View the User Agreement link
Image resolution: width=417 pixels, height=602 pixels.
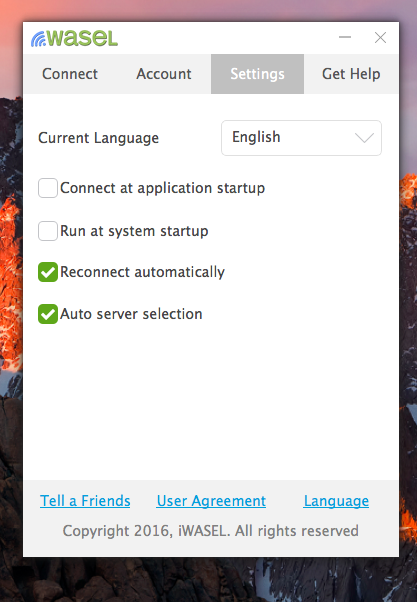pos(211,501)
